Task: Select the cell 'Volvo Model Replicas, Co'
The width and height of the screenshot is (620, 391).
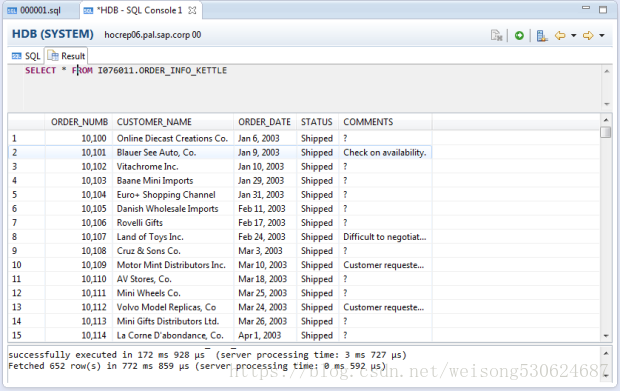Action: [x=173, y=307]
